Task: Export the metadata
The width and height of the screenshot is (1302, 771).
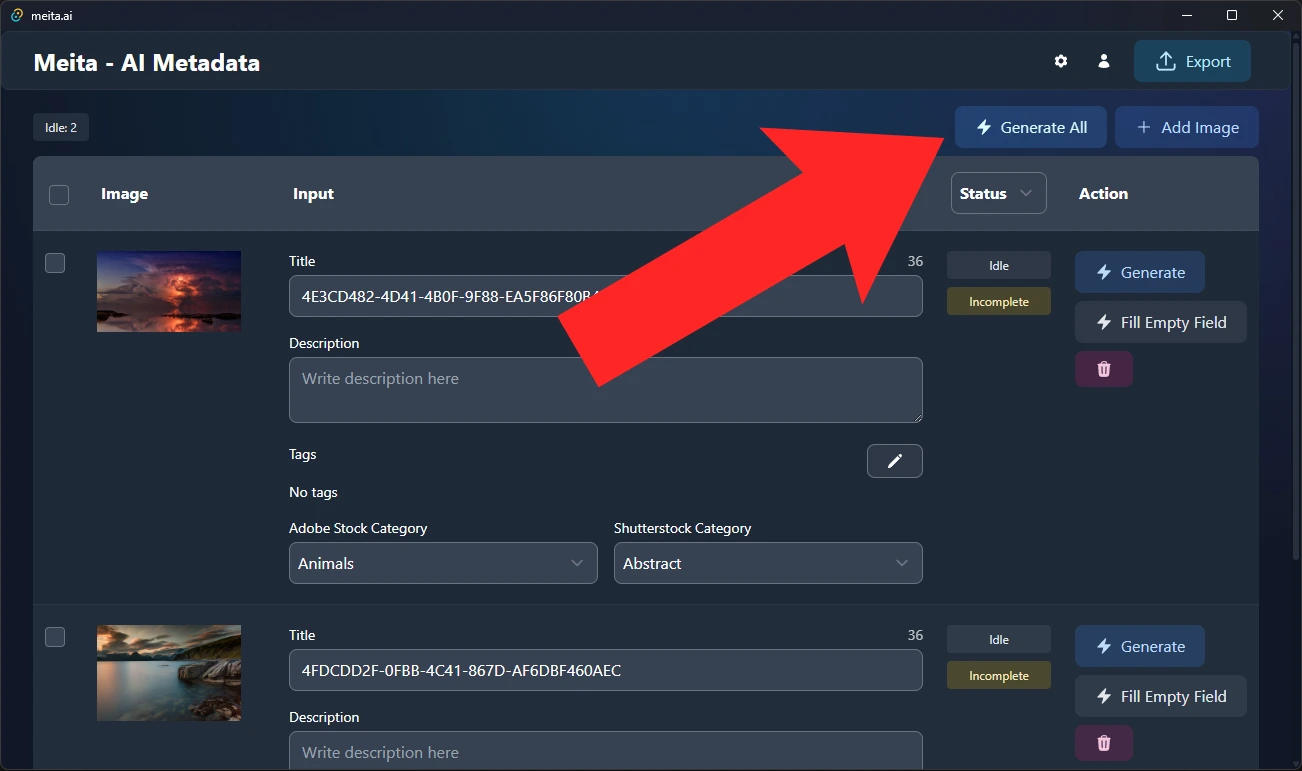Action: click(1192, 61)
